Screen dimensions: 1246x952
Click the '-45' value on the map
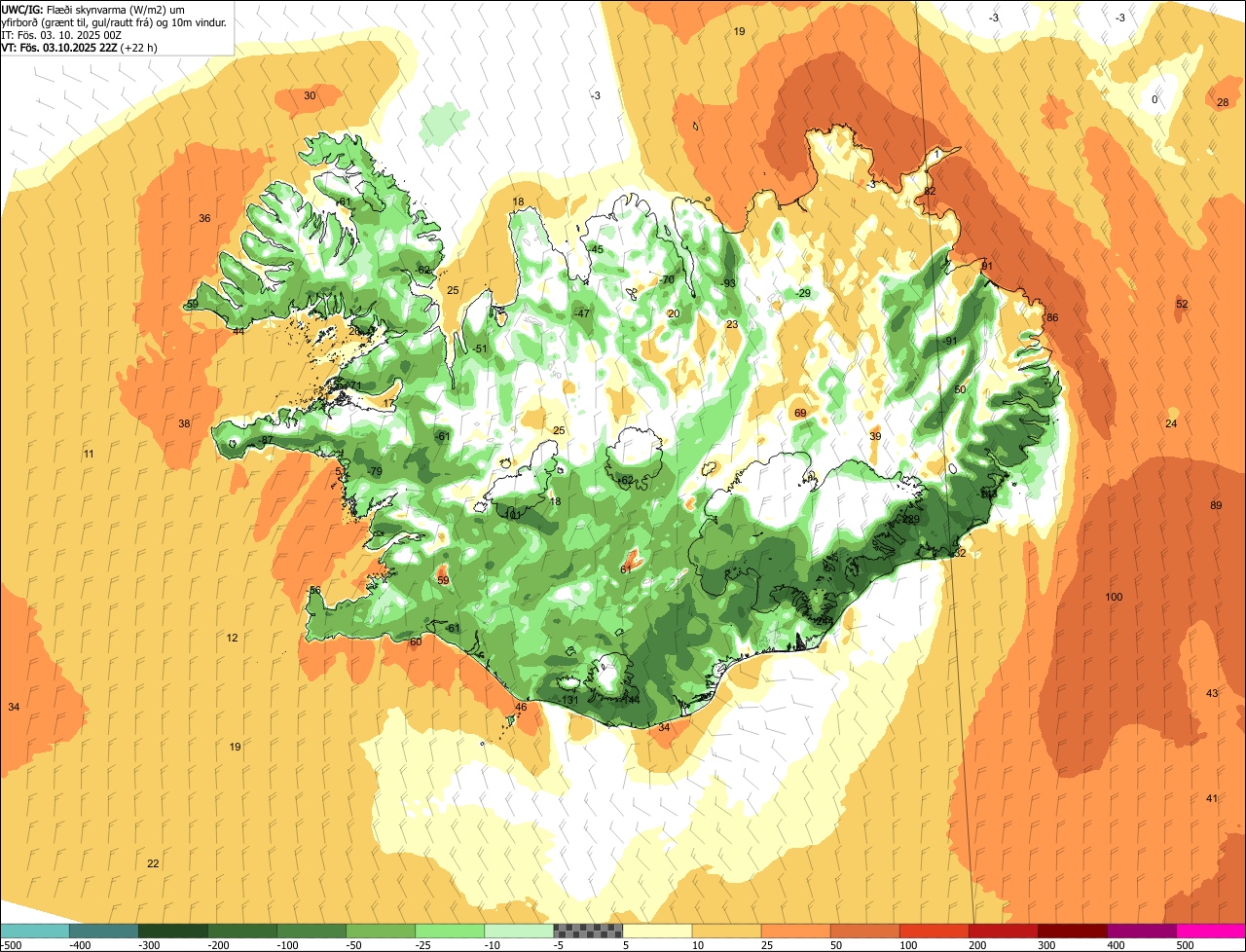[x=596, y=250]
